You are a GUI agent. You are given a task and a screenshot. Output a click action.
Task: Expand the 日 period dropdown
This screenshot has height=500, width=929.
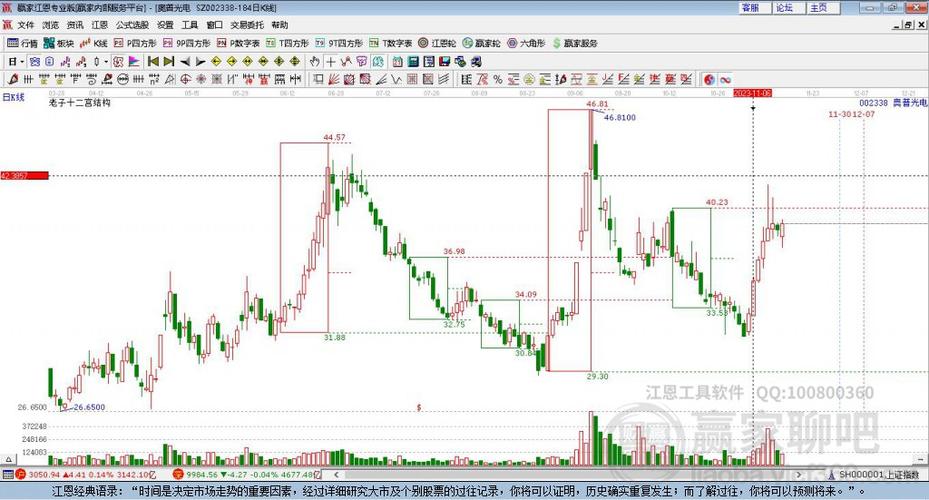coord(22,62)
